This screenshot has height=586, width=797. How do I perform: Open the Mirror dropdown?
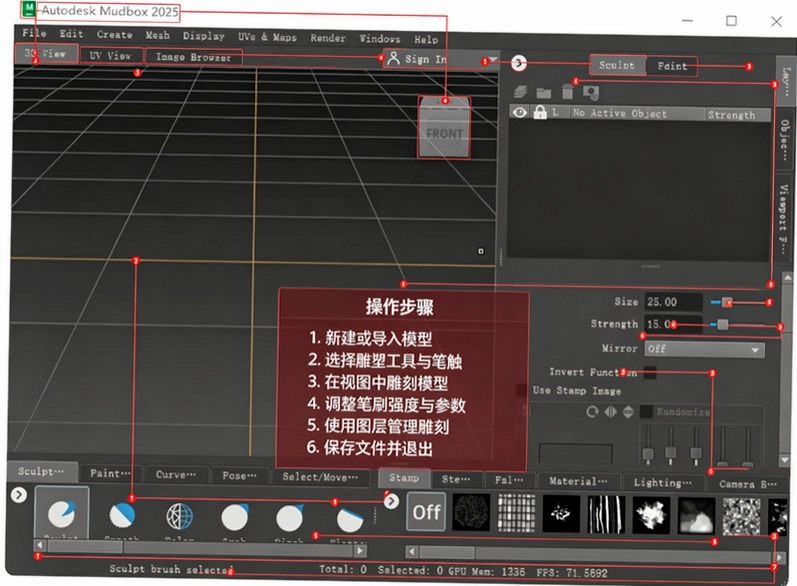click(704, 349)
